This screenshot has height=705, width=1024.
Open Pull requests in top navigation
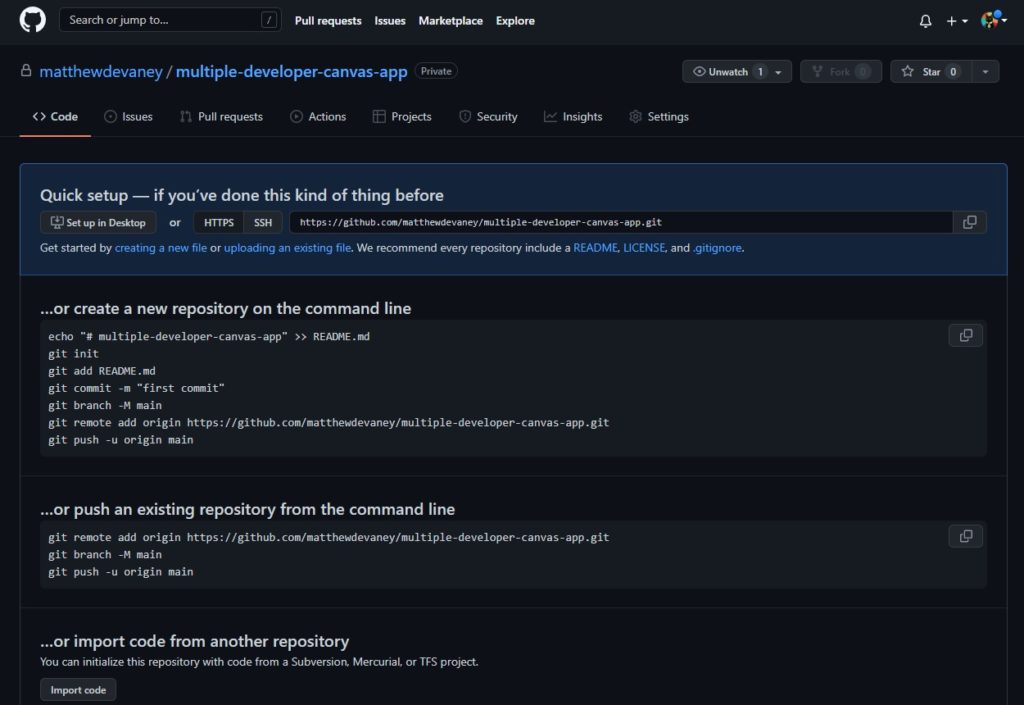(328, 21)
